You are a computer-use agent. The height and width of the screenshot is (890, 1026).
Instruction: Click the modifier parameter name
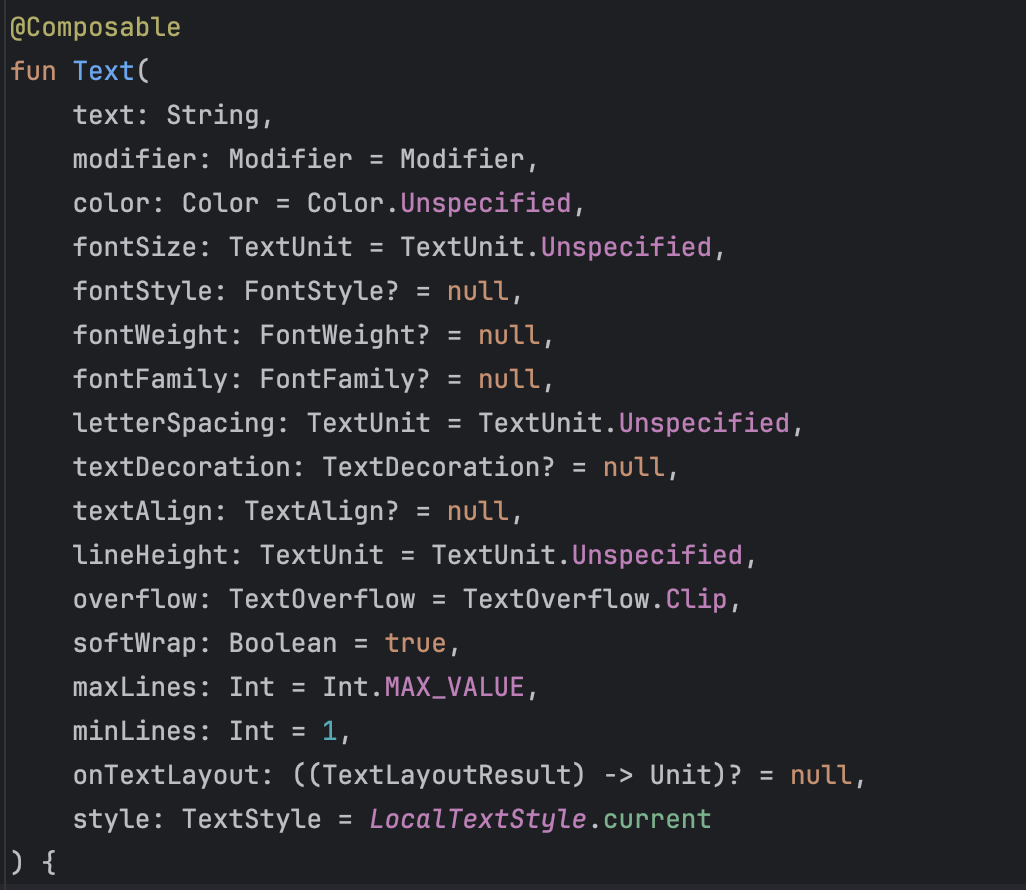coord(135,159)
